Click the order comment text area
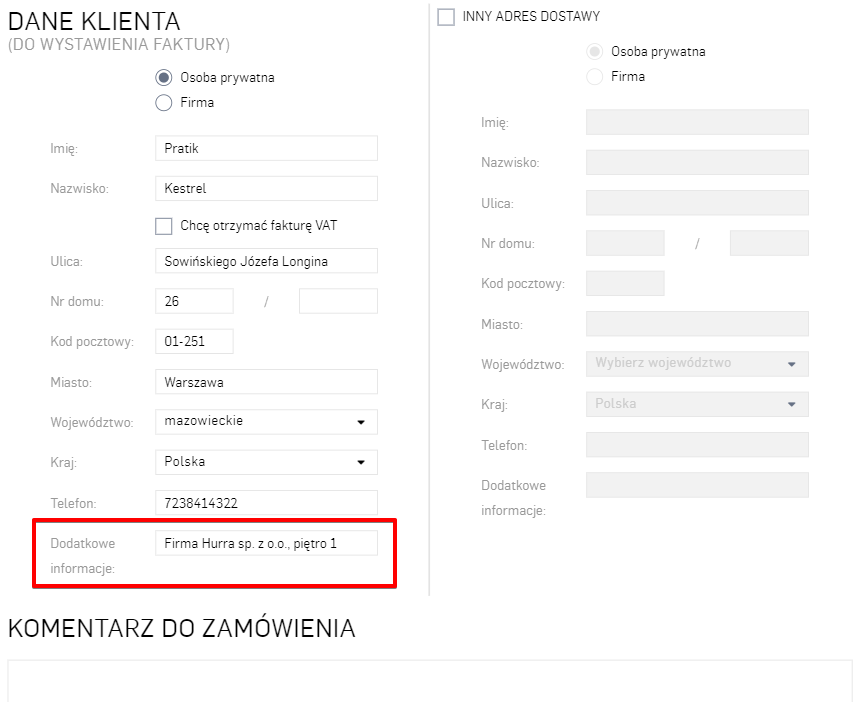The height and width of the screenshot is (702, 860). click(430, 682)
